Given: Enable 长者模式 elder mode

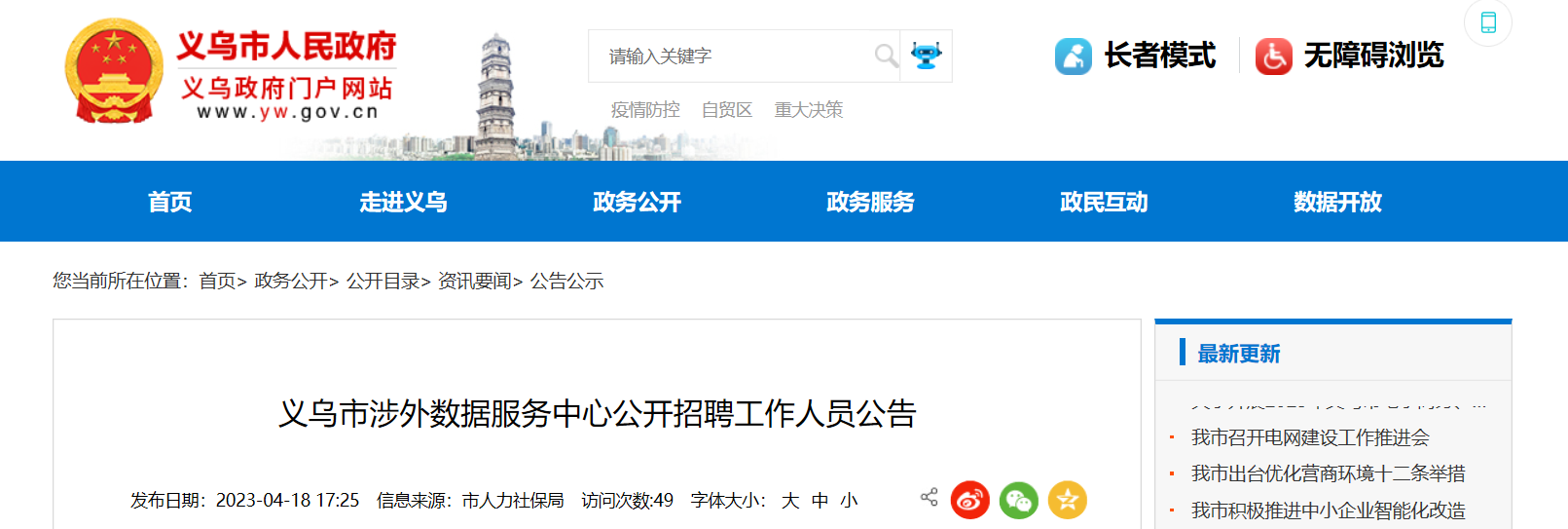Looking at the screenshot, I should click(x=1135, y=56).
